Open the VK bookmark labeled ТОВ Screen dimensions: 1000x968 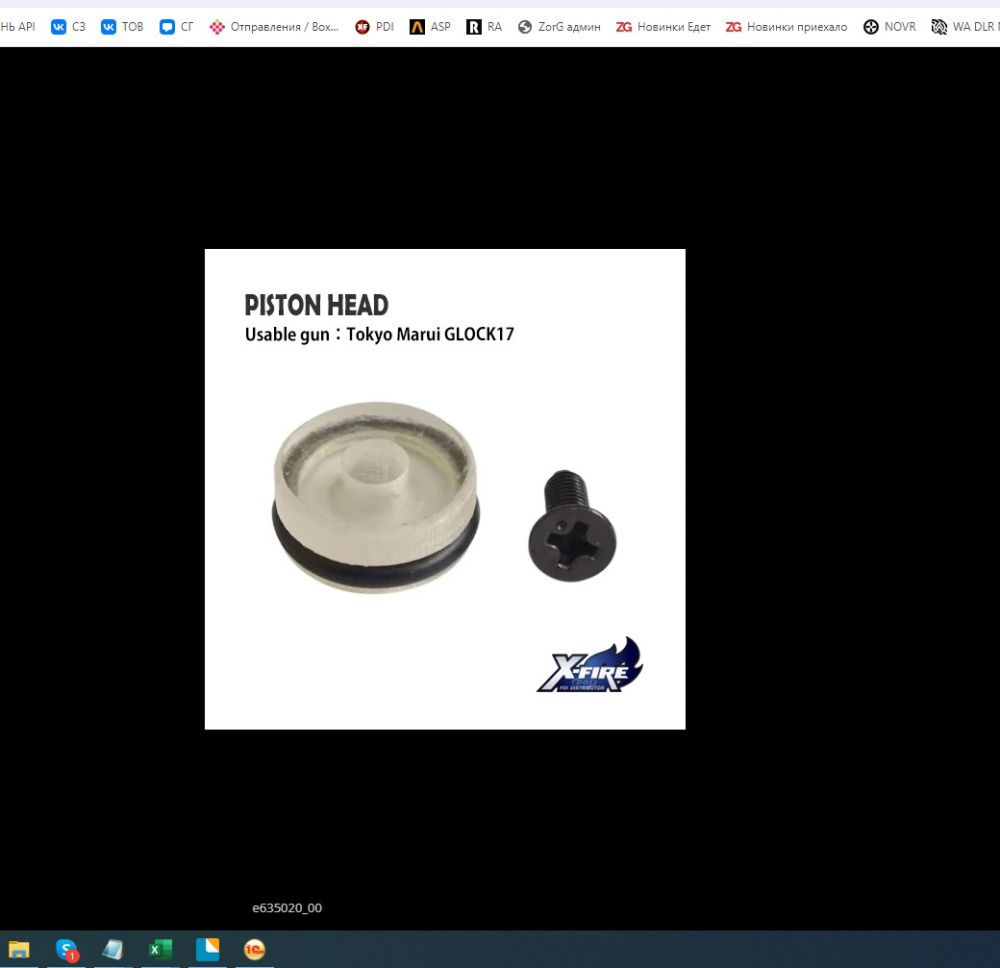coord(122,27)
